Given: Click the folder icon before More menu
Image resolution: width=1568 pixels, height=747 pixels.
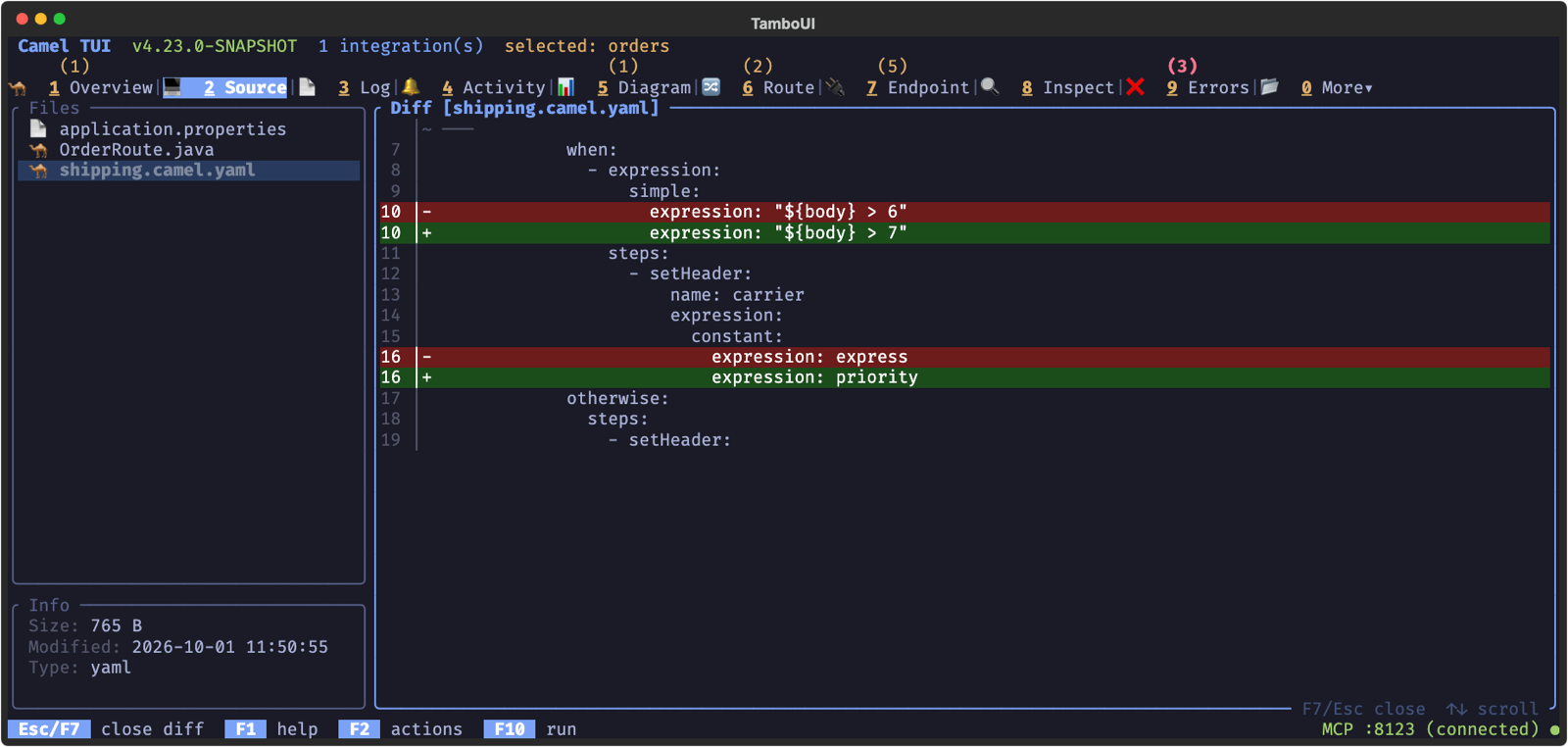Looking at the screenshot, I should (x=1270, y=87).
